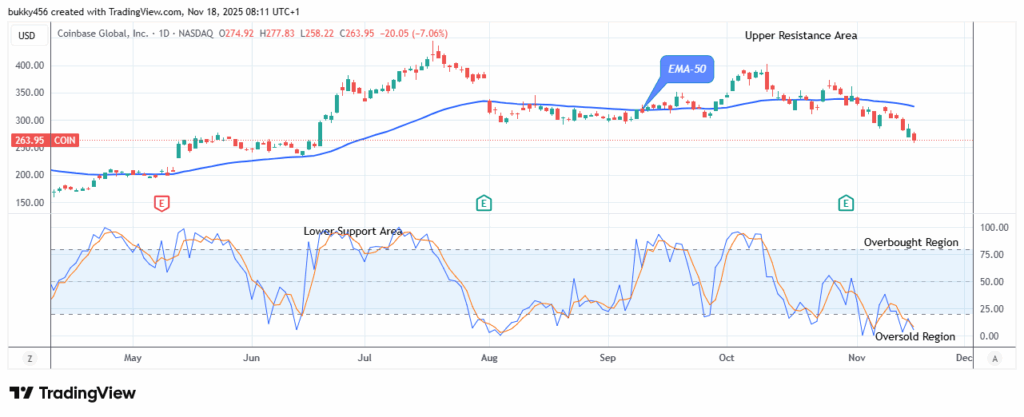Image resolution: width=1024 pixels, height=417 pixels.
Task: Click the 350.00 price axis label
Action: (31, 93)
